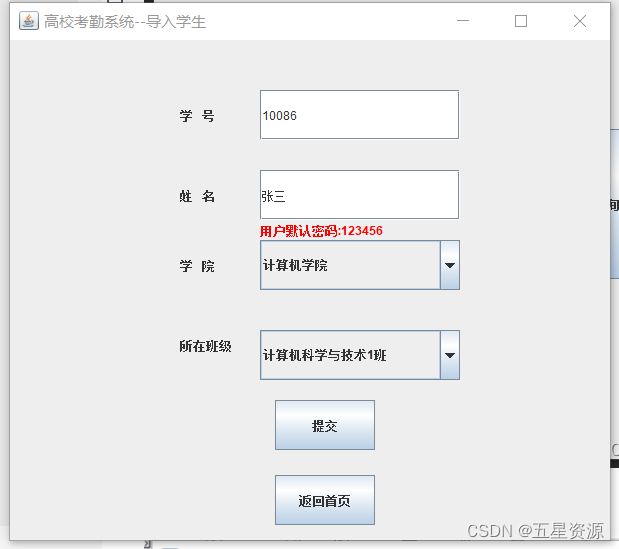Click the 姓名 label

pyautogui.click(x=197, y=196)
